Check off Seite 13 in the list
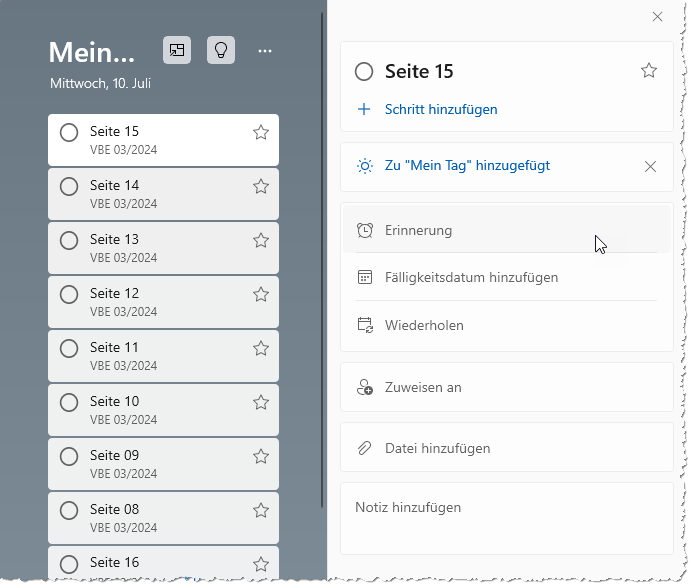 (x=69, y=240)
